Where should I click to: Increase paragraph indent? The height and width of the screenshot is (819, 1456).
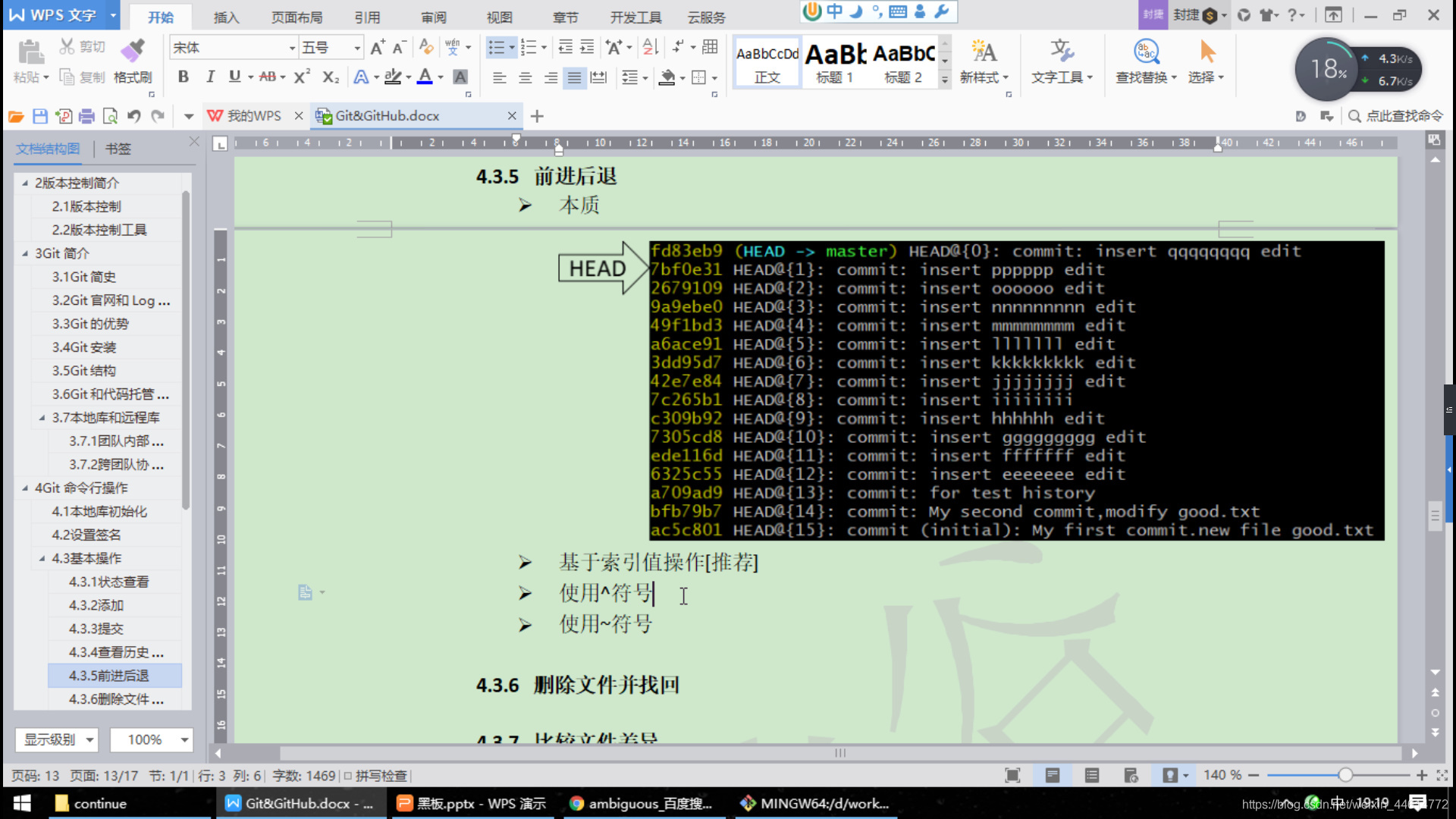pyautogui.click(x=587, y=48)
